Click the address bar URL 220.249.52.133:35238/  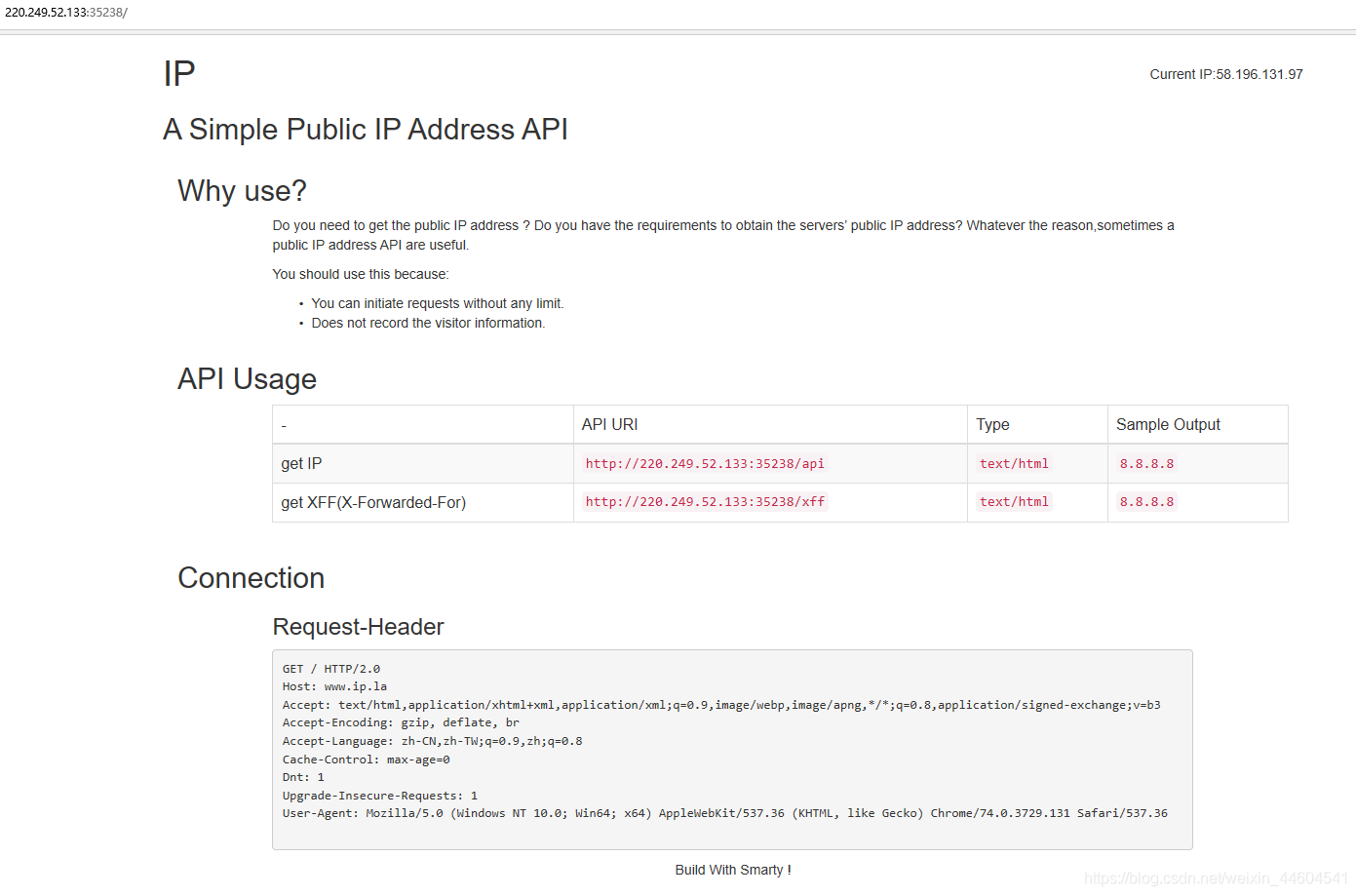65,13
